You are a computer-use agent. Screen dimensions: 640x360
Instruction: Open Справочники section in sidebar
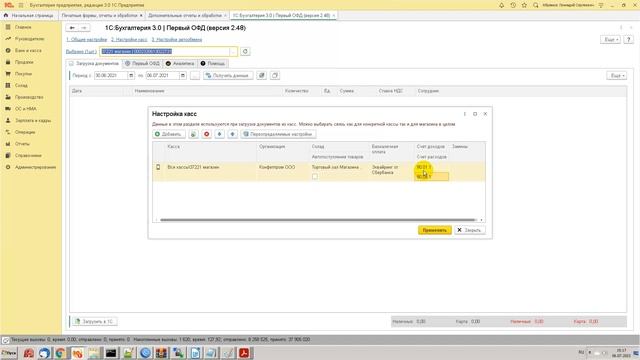[x=28, y=156]
